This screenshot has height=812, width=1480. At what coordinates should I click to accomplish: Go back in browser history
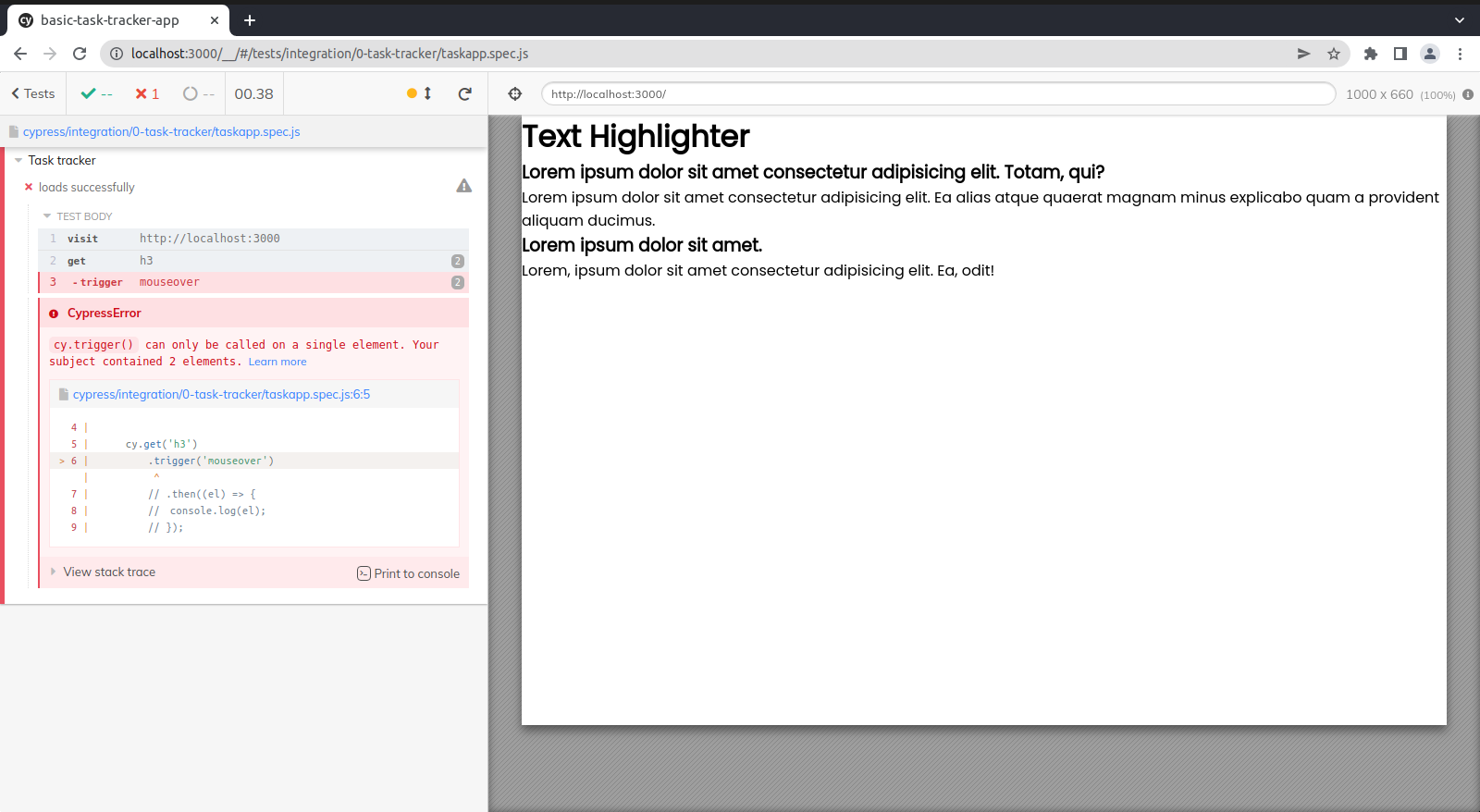tap(20, 54)
